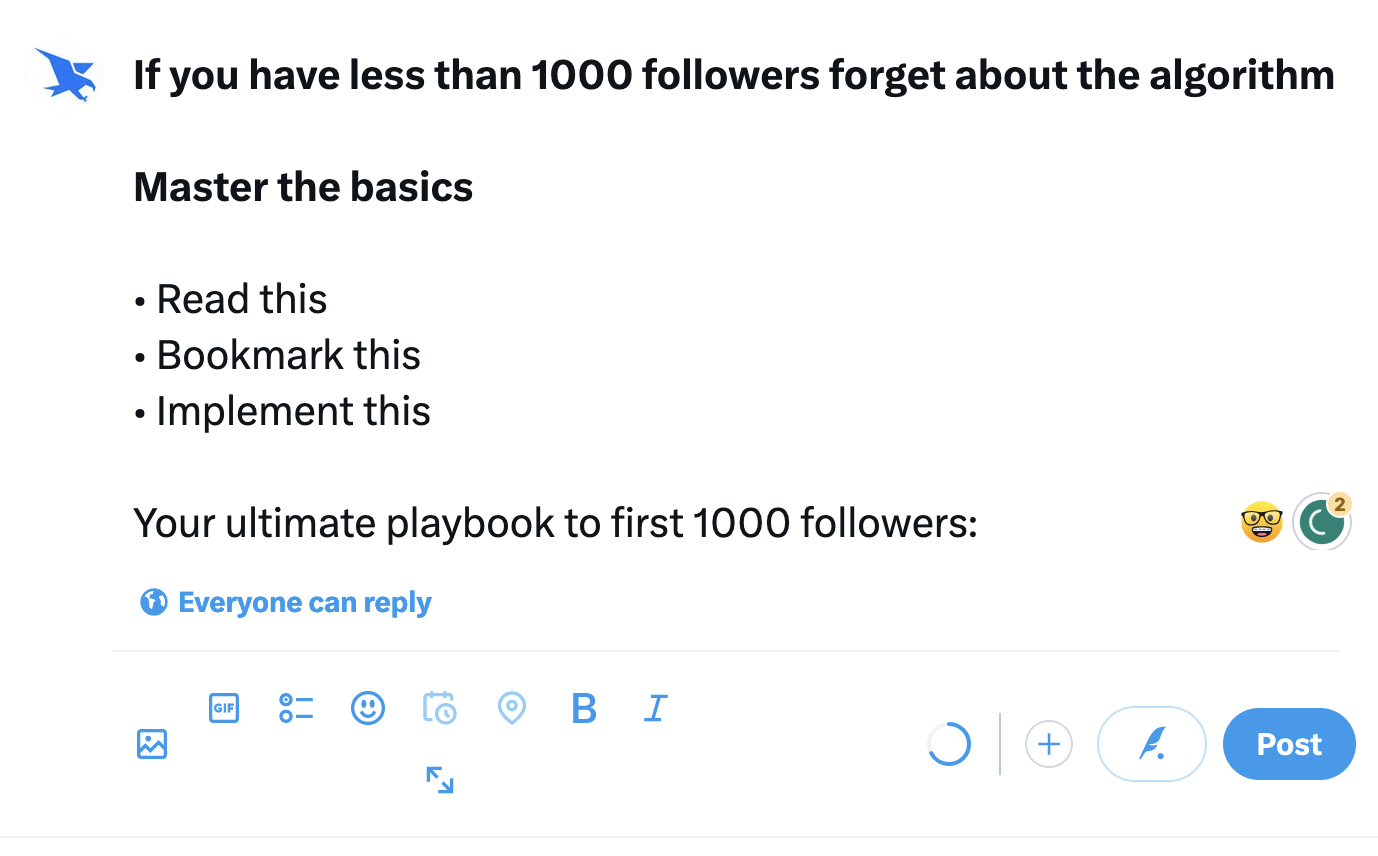The height and width of the screenshot is (856, 1378).
Task: Add an image to the post
Action: point(151,744)
